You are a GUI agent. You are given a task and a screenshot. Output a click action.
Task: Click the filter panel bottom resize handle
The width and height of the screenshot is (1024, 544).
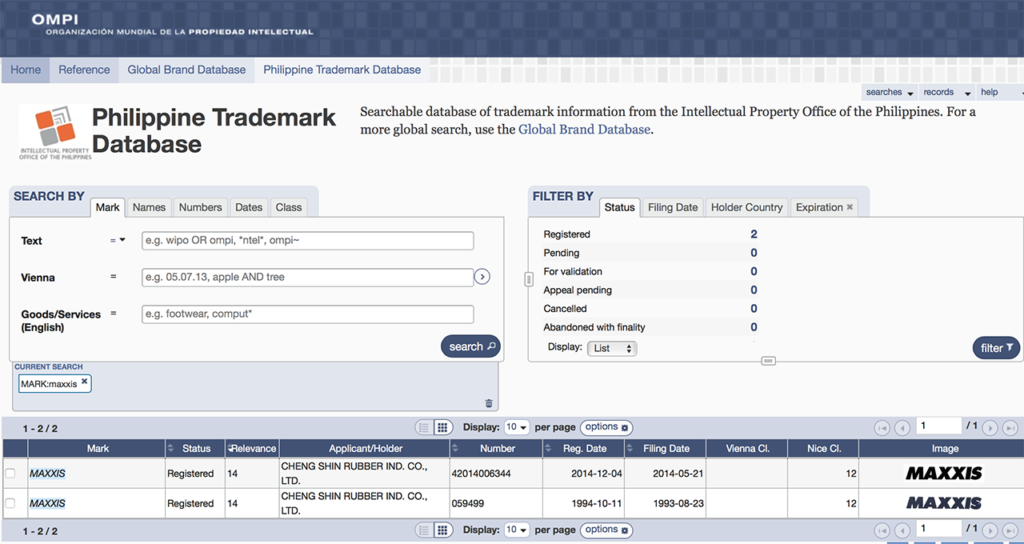(x=769, y=360)
